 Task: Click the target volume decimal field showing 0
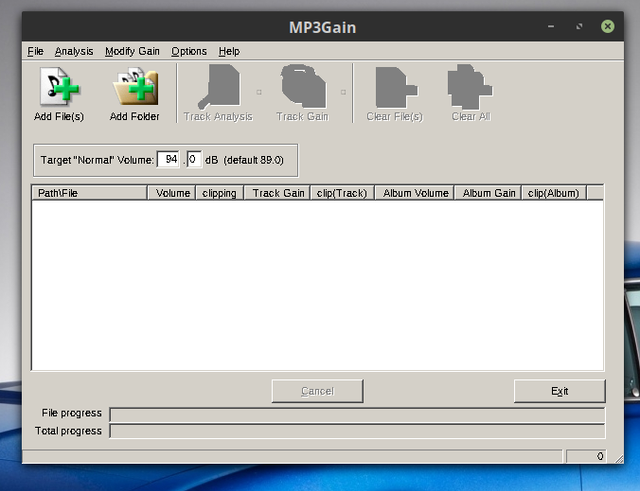click(x=194, y=160)
